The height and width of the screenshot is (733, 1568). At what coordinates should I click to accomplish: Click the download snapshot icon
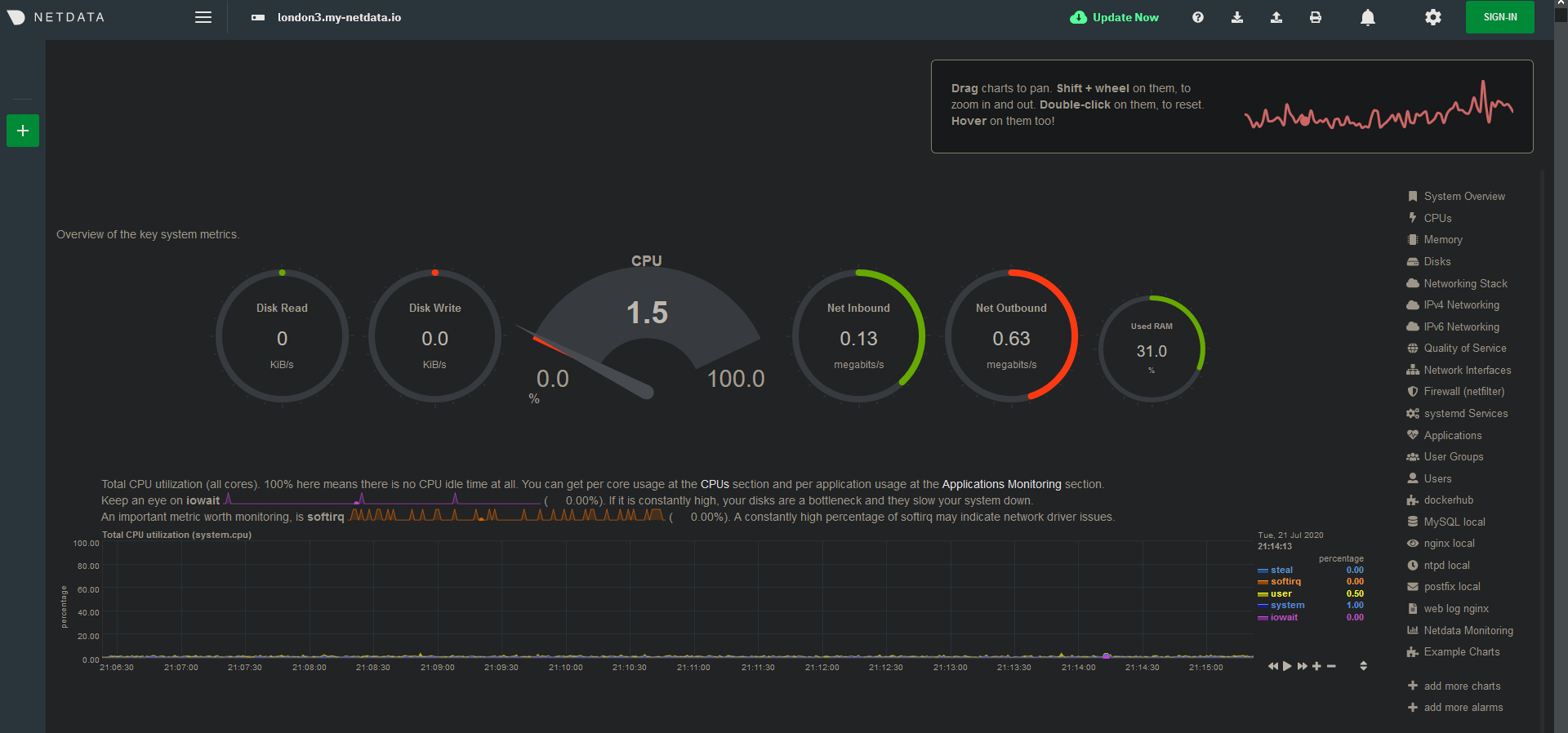click(1237, 17)
